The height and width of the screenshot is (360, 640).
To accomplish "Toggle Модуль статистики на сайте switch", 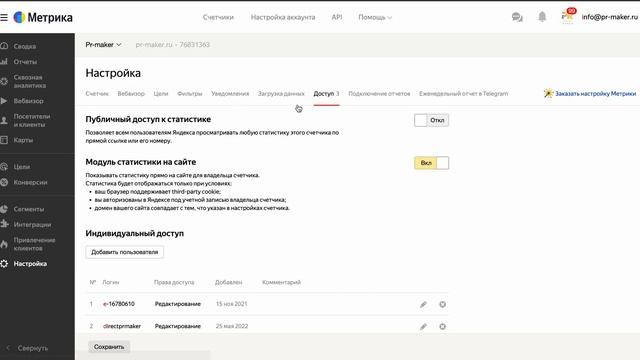I will tap(431, 163).
